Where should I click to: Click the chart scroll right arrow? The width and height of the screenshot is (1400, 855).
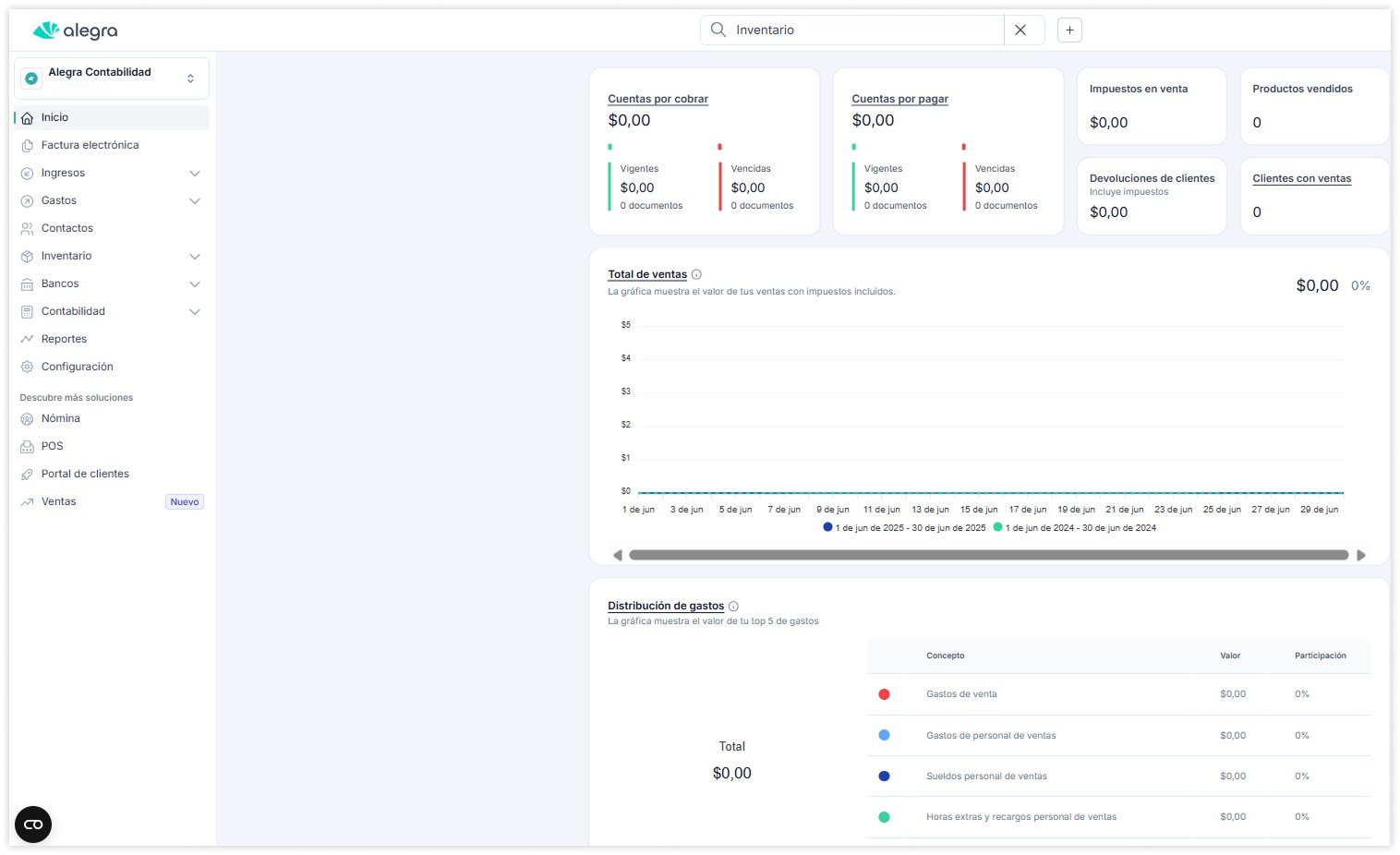pos(1360,555)
